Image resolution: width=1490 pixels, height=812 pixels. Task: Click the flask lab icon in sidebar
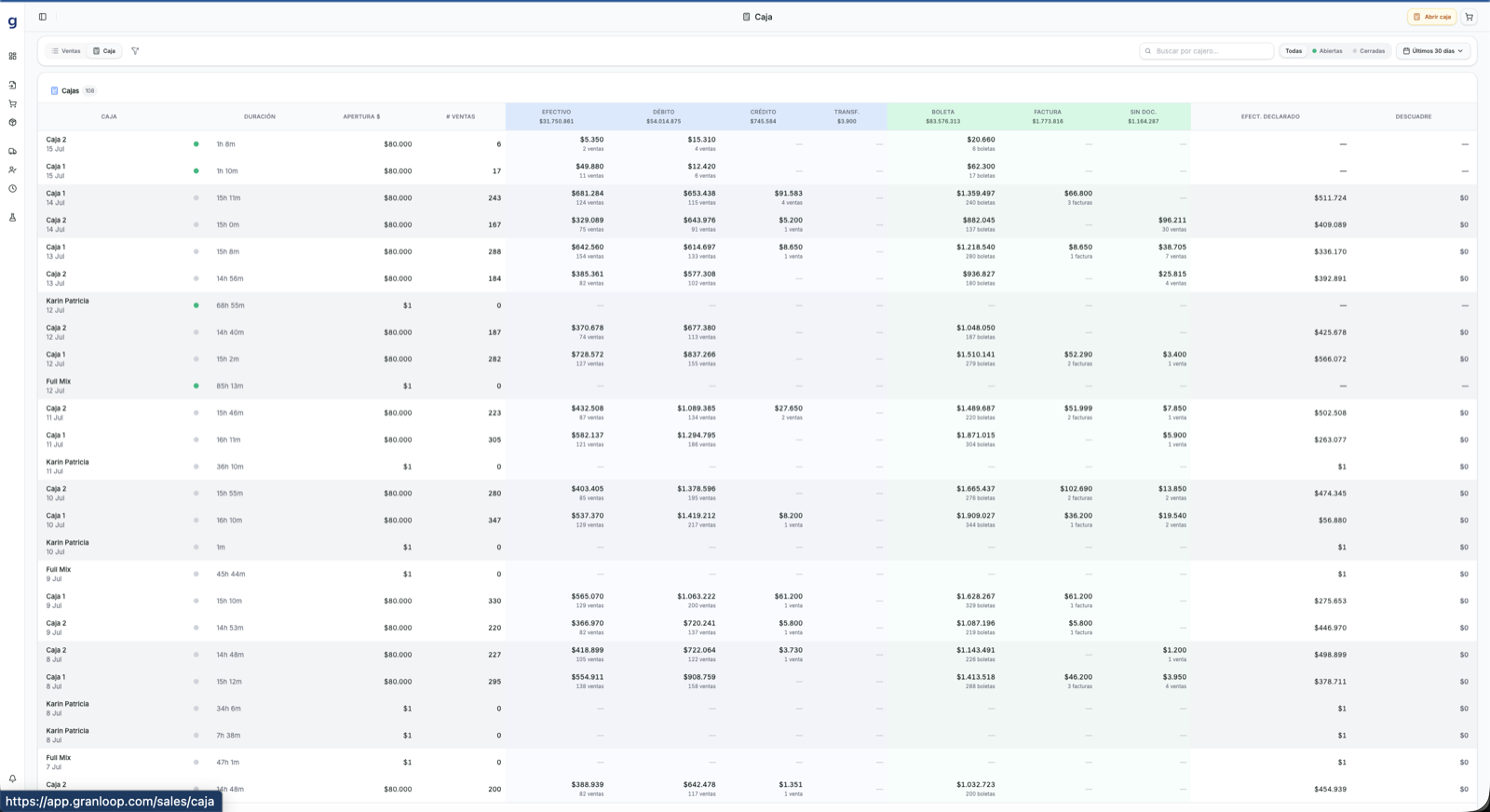pos(12,218)
